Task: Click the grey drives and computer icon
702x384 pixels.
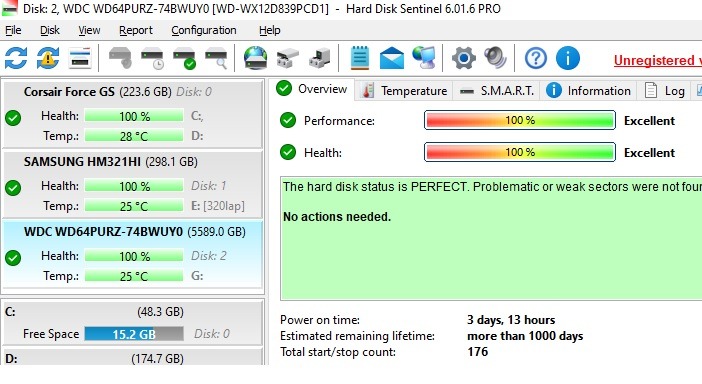Action: click(x=320, y=58)
